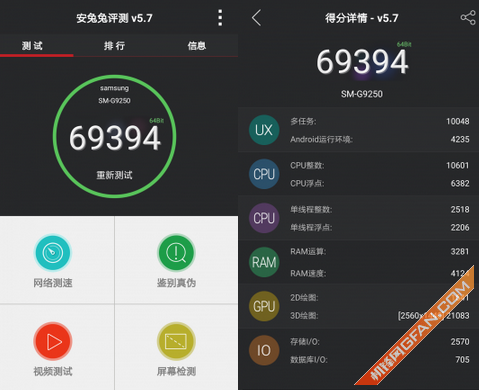Tap the 单线程整数 label
479x390 pixels.
311,209
